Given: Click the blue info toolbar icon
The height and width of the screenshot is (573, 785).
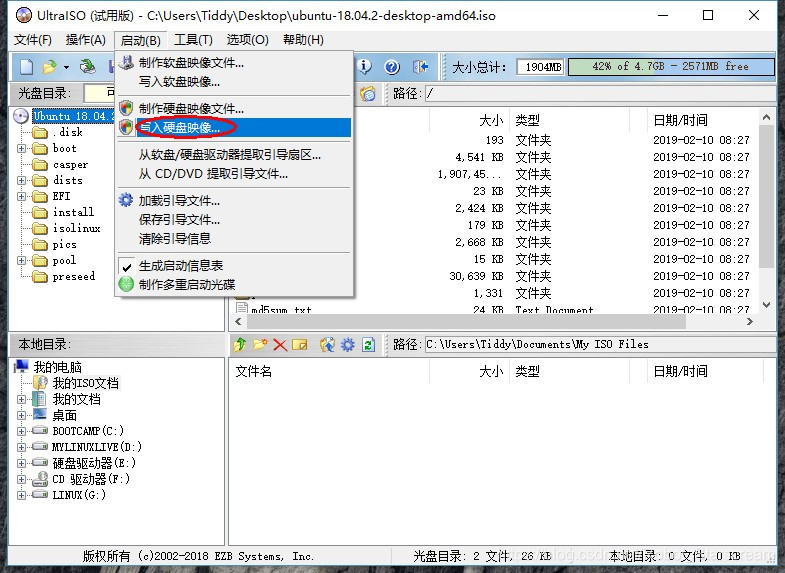Looking at the screenshot, I should (365, 67).
